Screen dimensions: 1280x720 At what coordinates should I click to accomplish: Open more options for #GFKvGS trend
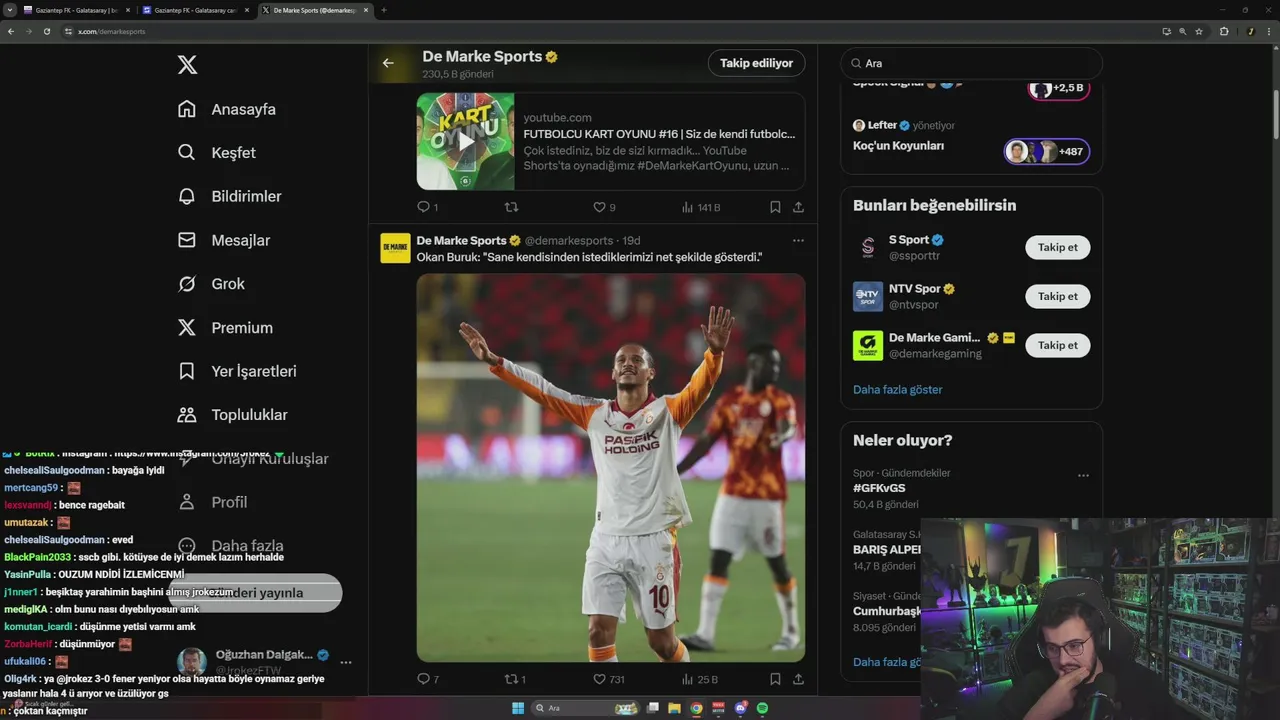tap(1083, 476)
